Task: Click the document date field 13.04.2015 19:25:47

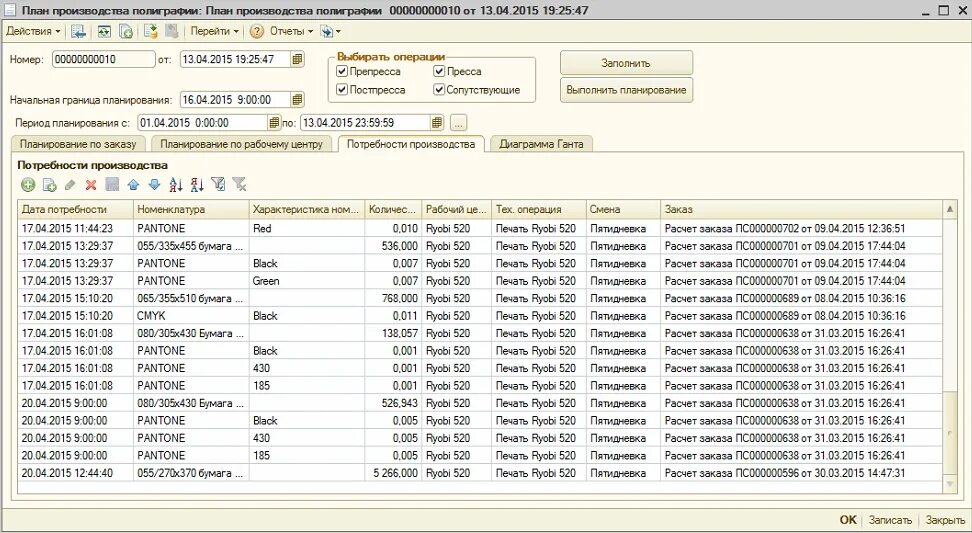Action: [235, 59]
